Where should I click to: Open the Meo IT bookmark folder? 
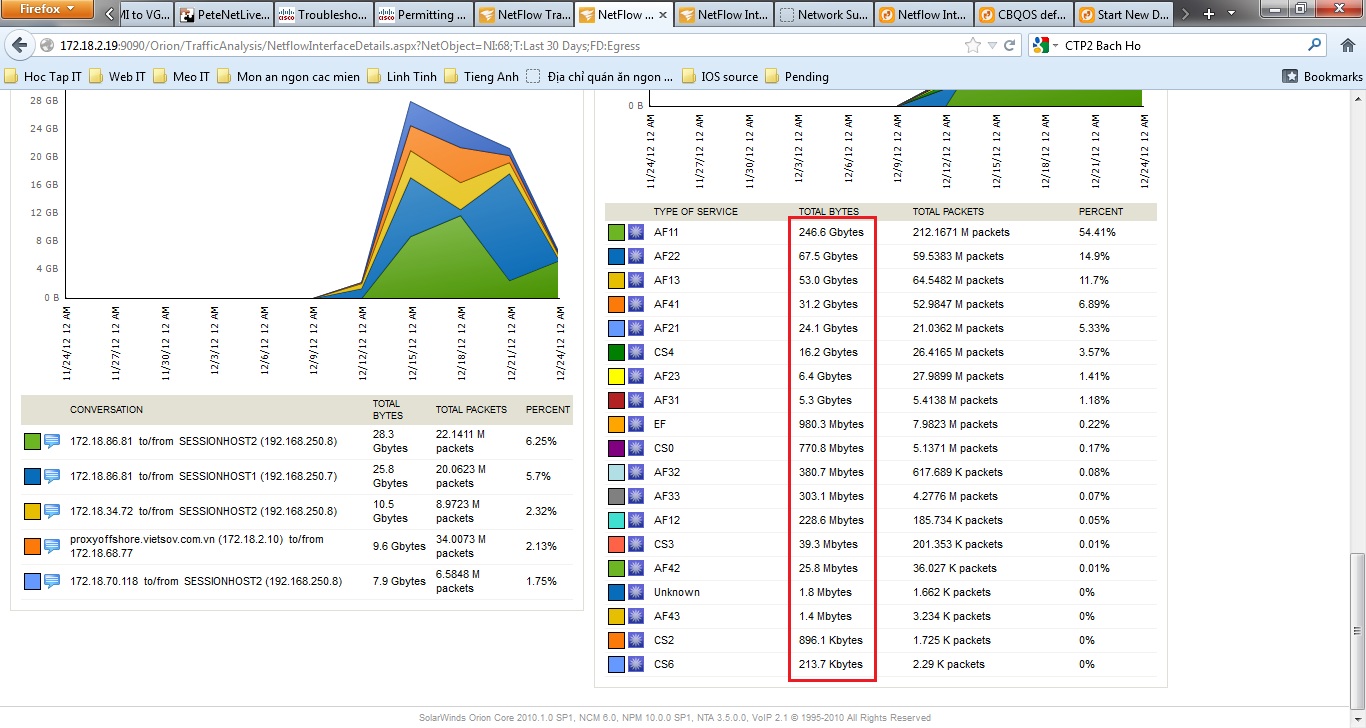pyautogui.click(x=181, y=76)
